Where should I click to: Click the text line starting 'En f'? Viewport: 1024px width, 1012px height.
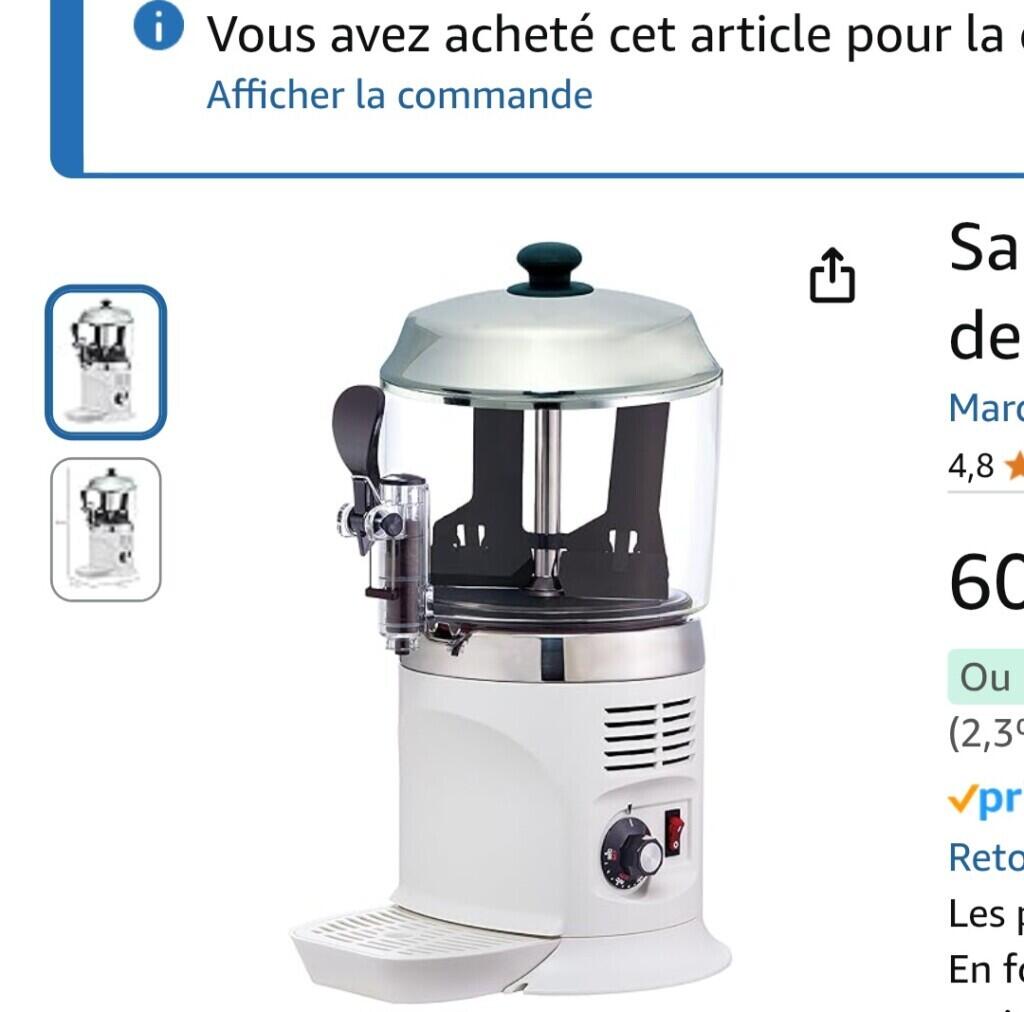pyautogui.click(x=986, y=969)
